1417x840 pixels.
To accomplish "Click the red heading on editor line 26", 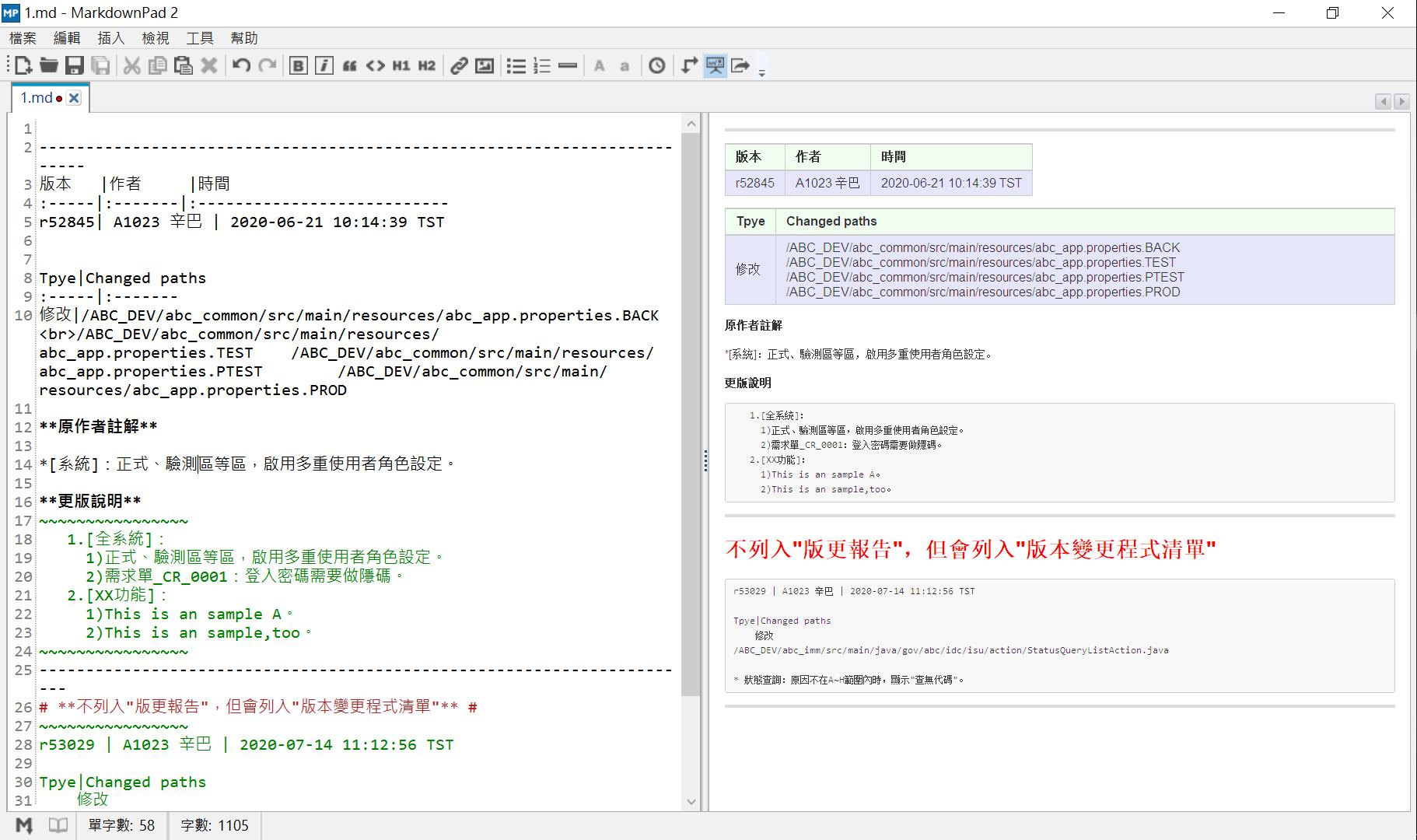I will [258, 706].
